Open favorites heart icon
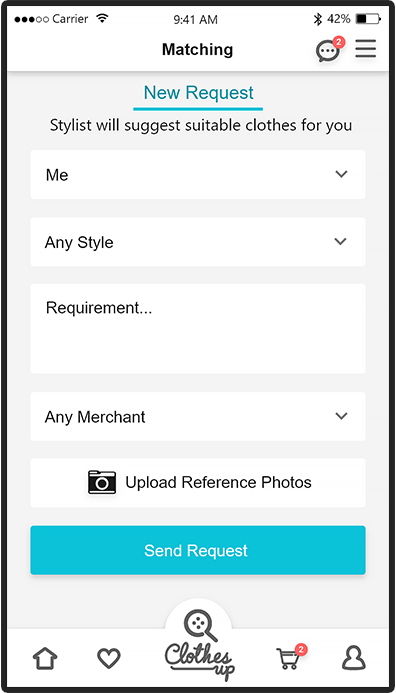Image resolution: width=396 pixels, height=693 pixels. (109, 659)
